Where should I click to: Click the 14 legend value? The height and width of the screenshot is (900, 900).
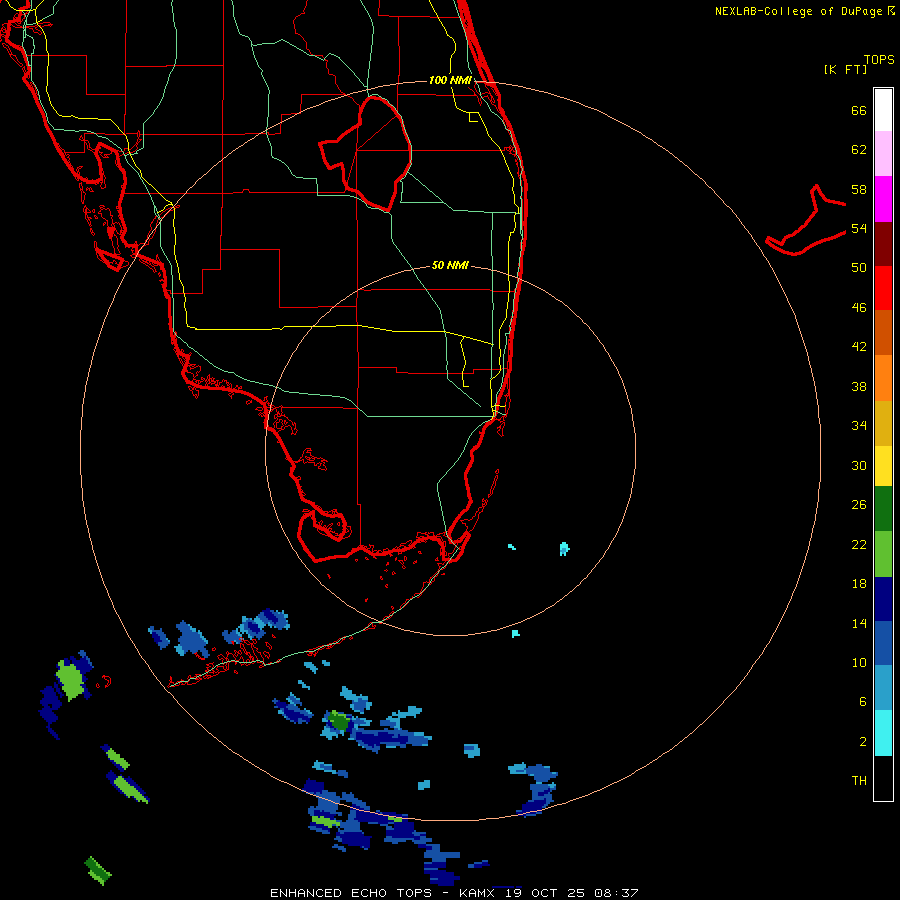tap(859, 623)
